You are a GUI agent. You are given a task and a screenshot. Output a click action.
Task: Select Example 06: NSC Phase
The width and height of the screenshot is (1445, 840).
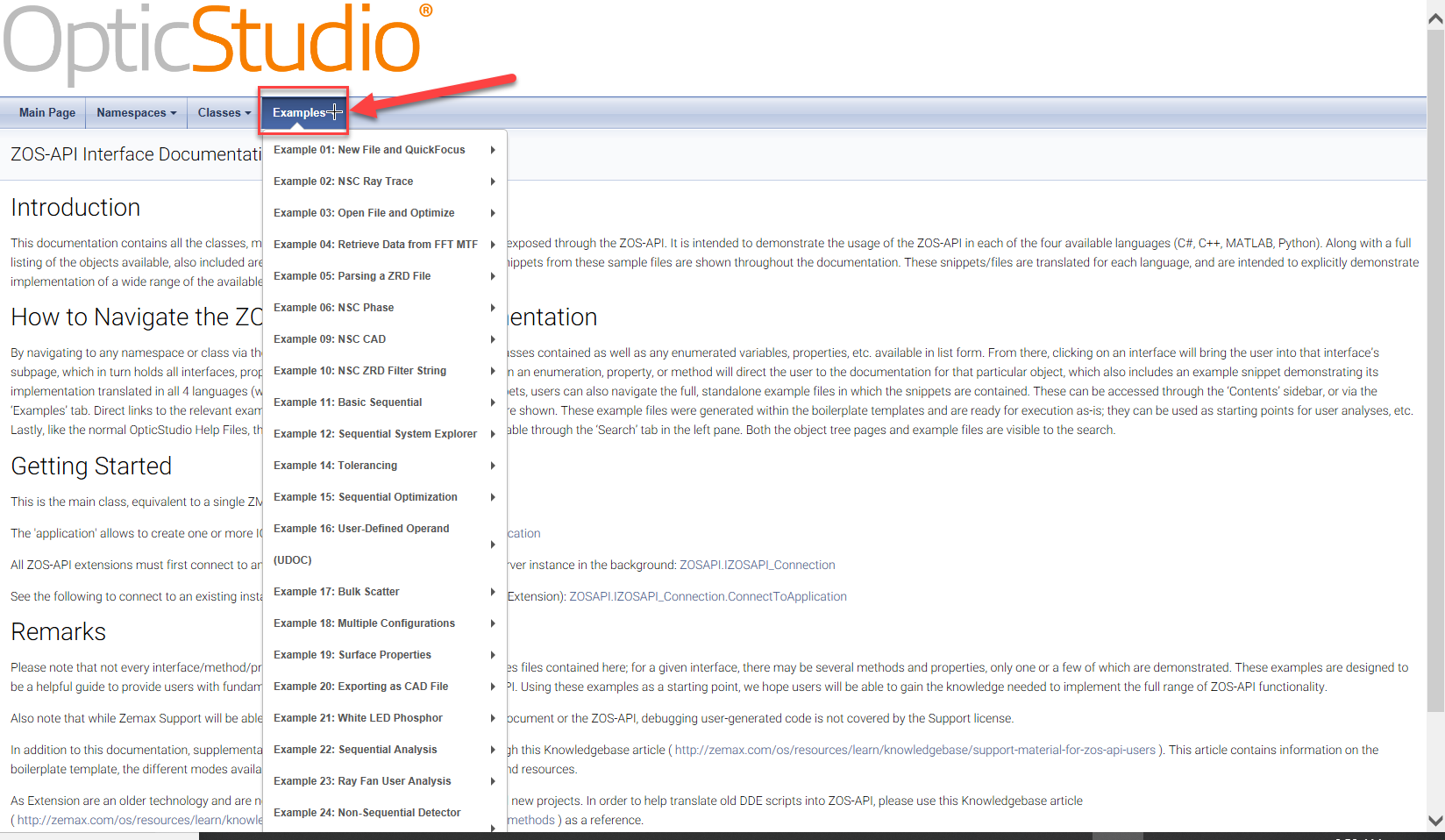coord(385,308)
